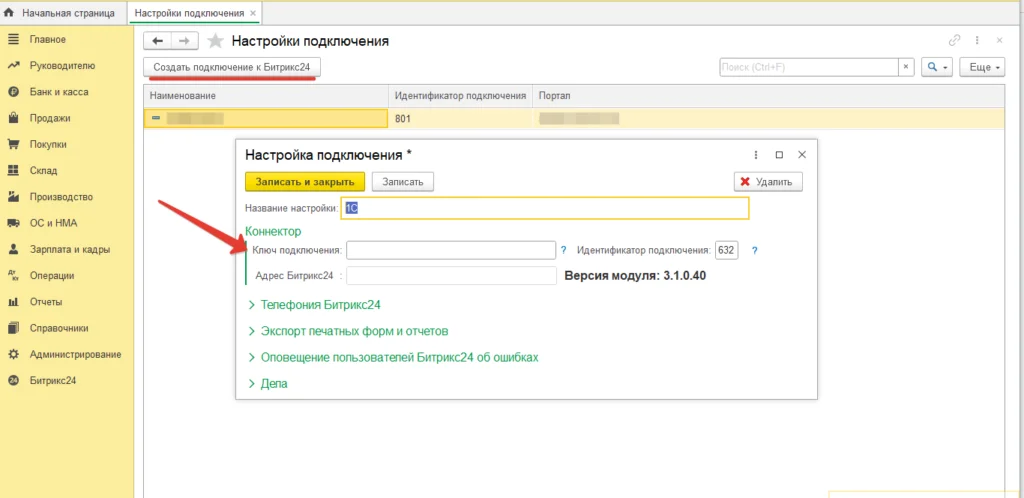This screenshot has height=498, width=1024.
Task: Click the Поиск (Ctrl+F) search box
Action: click(809, 67)
